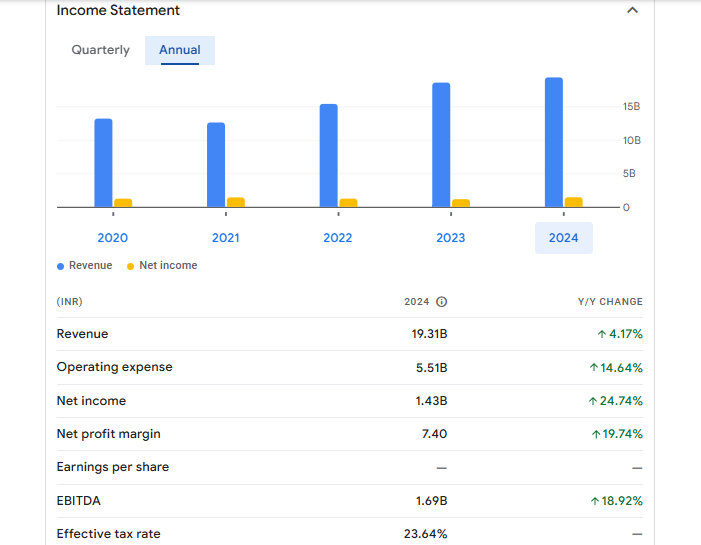
Task: Click the Effective tax rate row label
Action: click(x=109, y=534)
